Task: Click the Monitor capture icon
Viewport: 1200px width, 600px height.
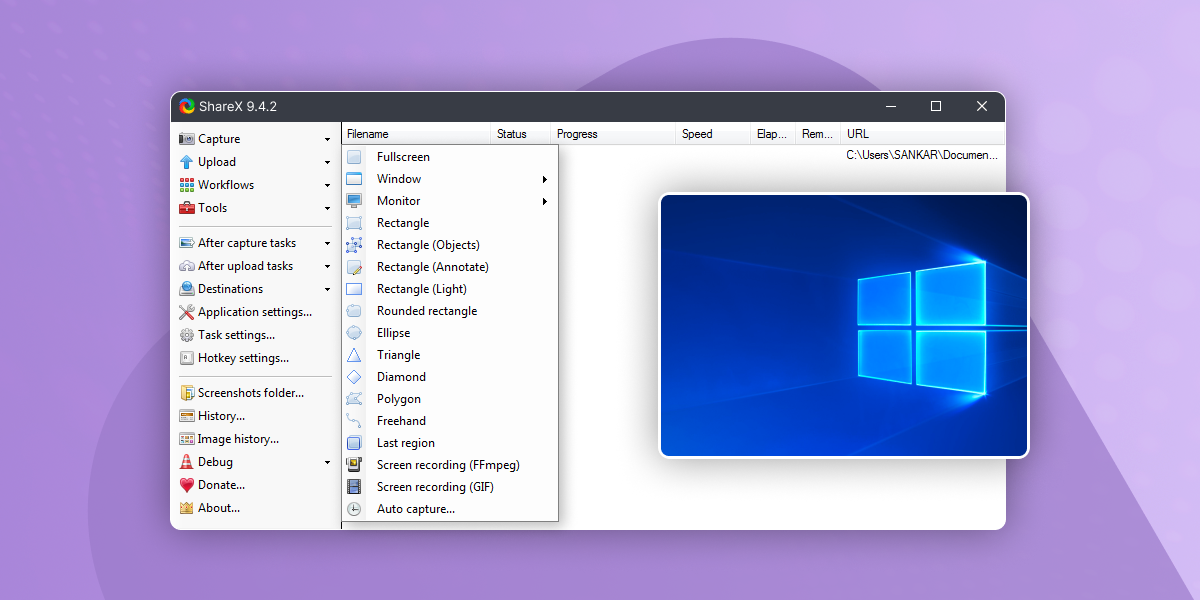Action: (x=354, y=201)
